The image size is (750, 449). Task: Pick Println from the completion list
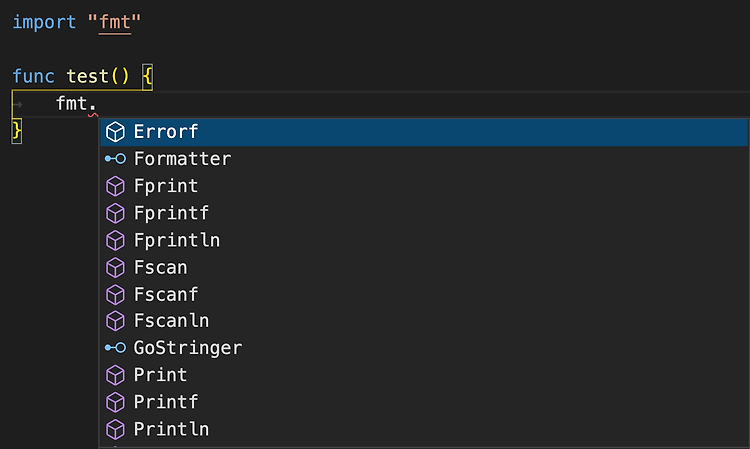tap(424, 429)
